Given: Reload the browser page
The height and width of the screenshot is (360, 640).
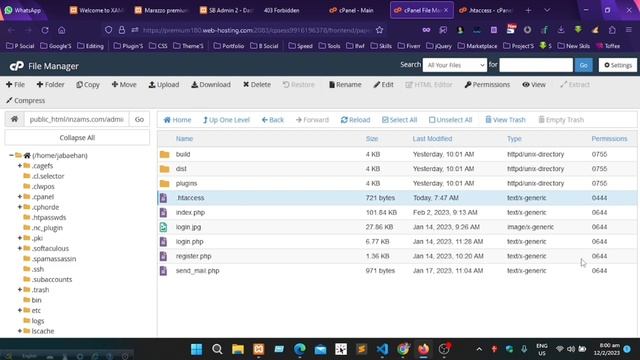Looking at the screenshot, I should tap(45, 30).
